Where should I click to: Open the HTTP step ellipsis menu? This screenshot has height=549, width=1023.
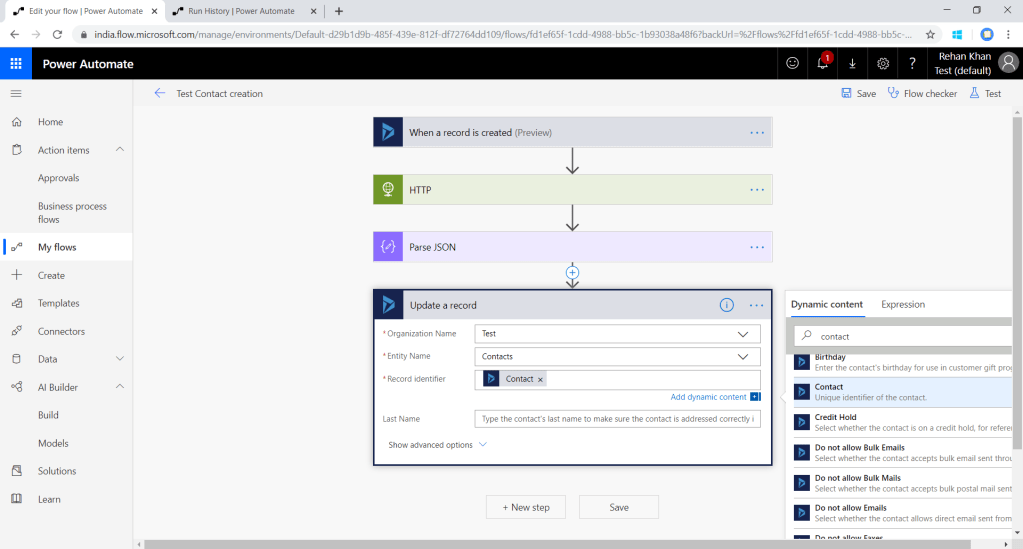[757, 190]
